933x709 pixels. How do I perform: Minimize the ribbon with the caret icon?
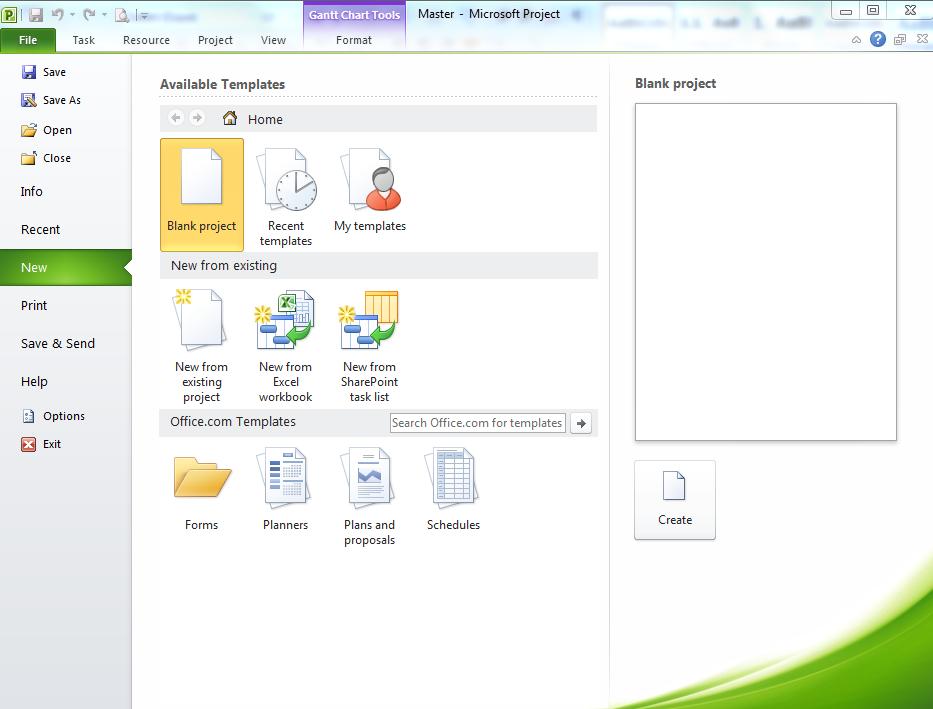tap(856, 40)
